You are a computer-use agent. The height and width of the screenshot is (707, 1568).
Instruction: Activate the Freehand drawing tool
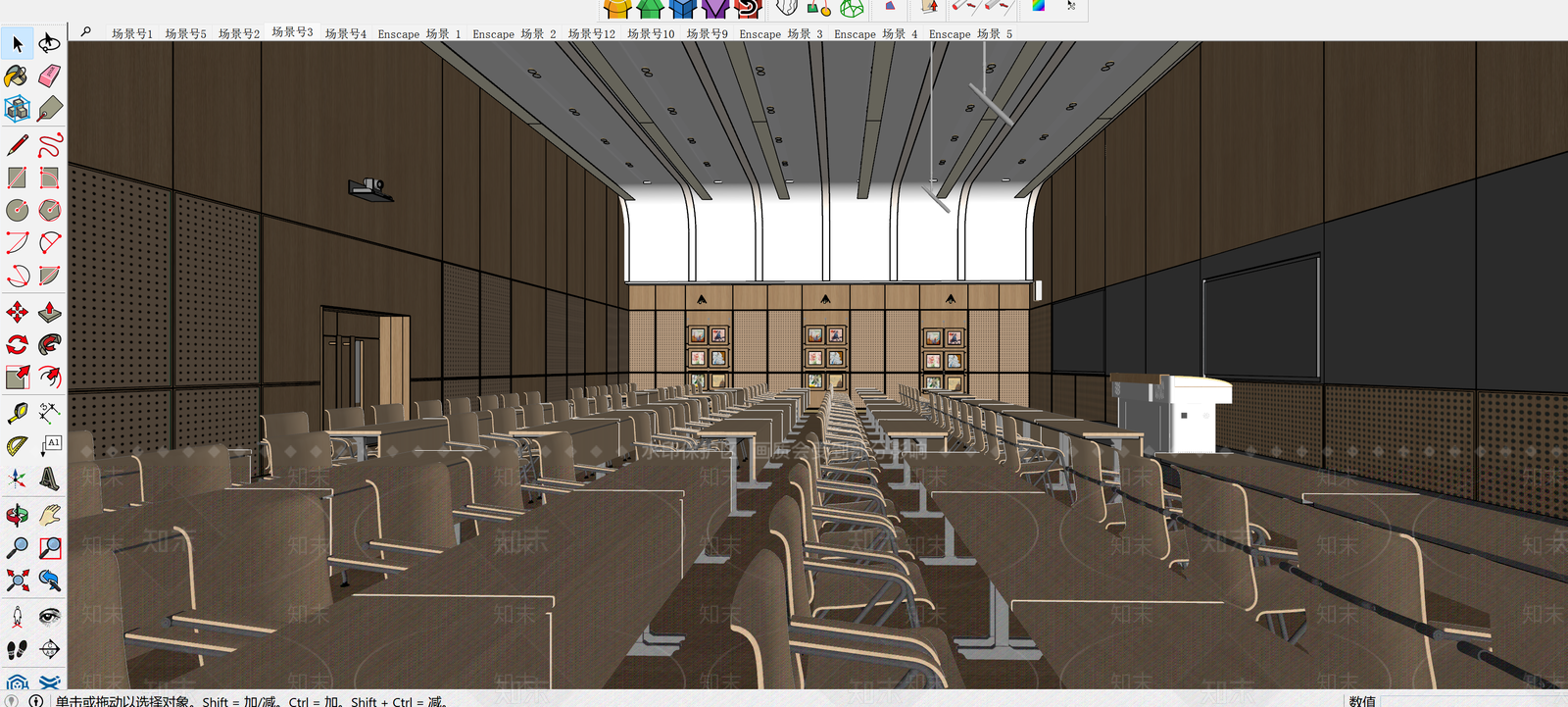49,145
